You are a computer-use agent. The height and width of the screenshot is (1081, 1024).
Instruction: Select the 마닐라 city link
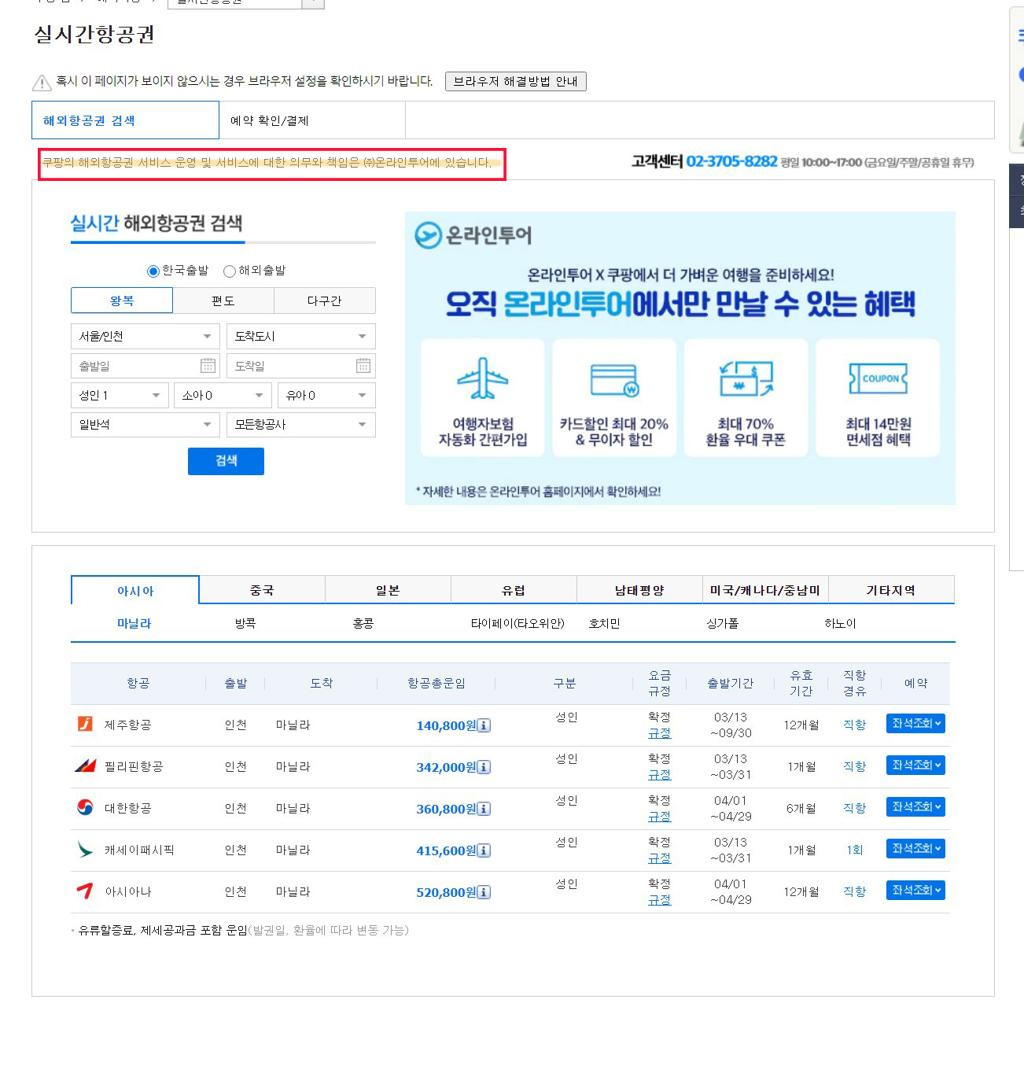134,623
